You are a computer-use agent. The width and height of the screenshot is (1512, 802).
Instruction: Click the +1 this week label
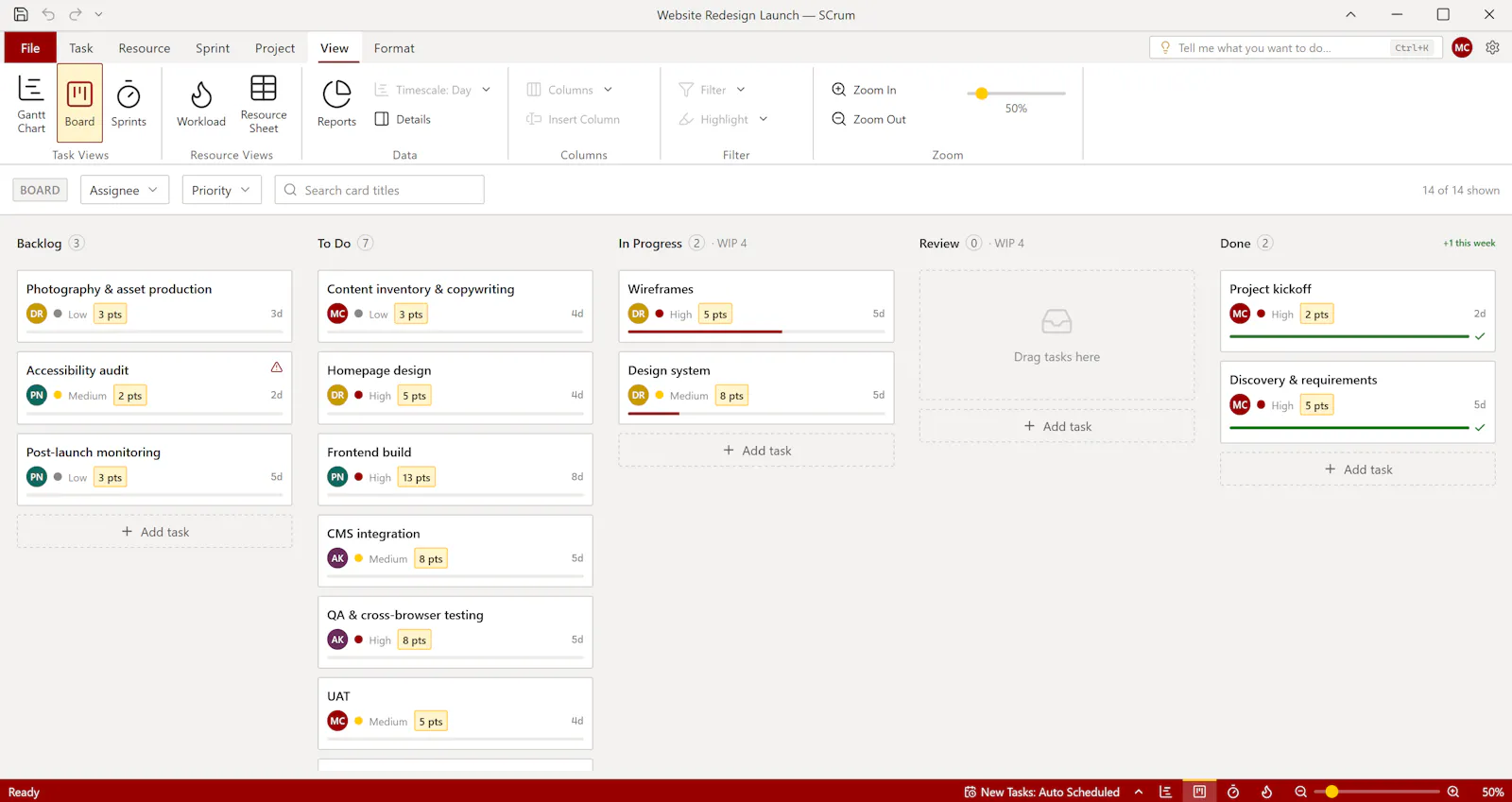coord(1469,243)
